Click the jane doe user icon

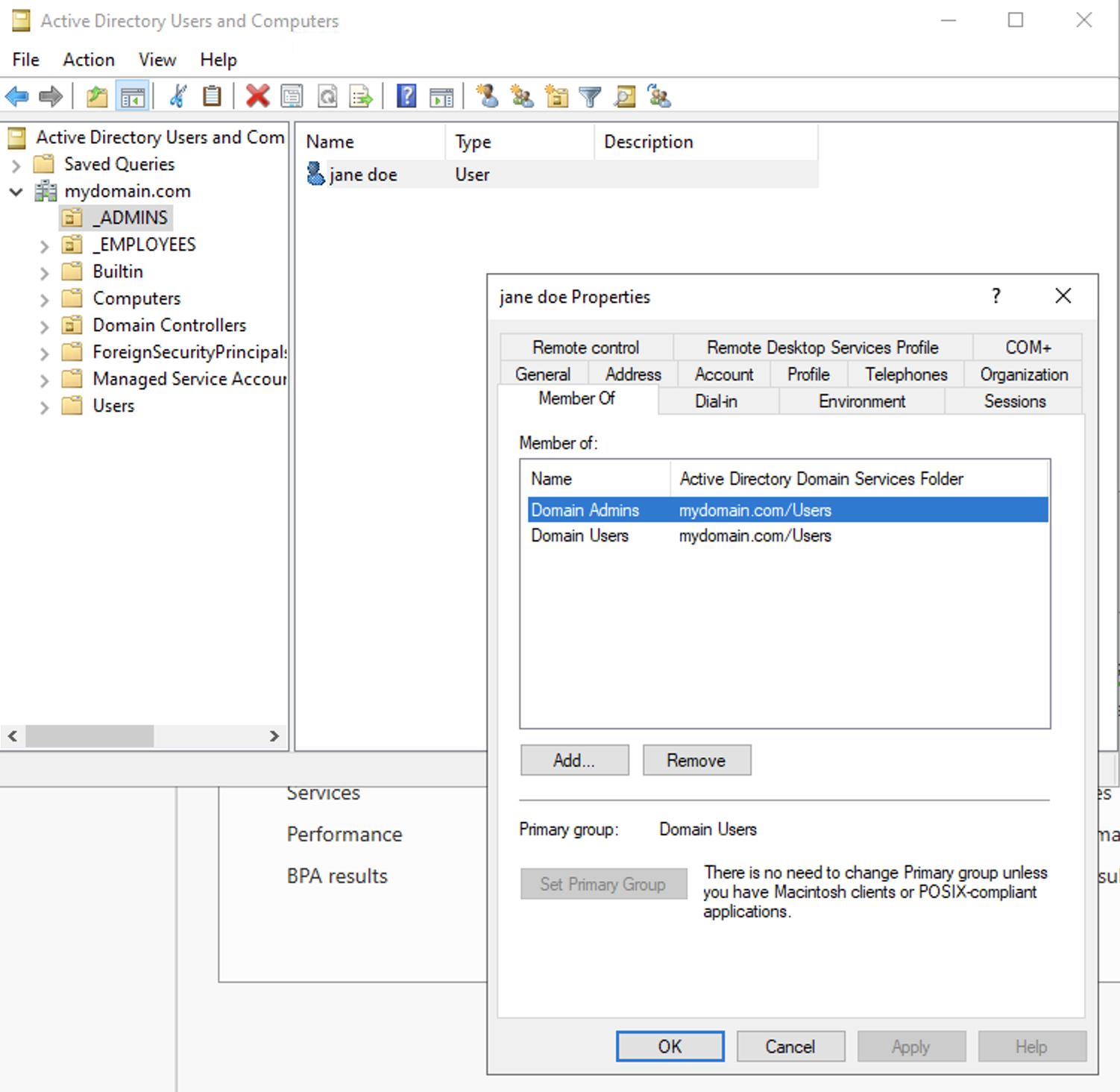click(315, 174)
